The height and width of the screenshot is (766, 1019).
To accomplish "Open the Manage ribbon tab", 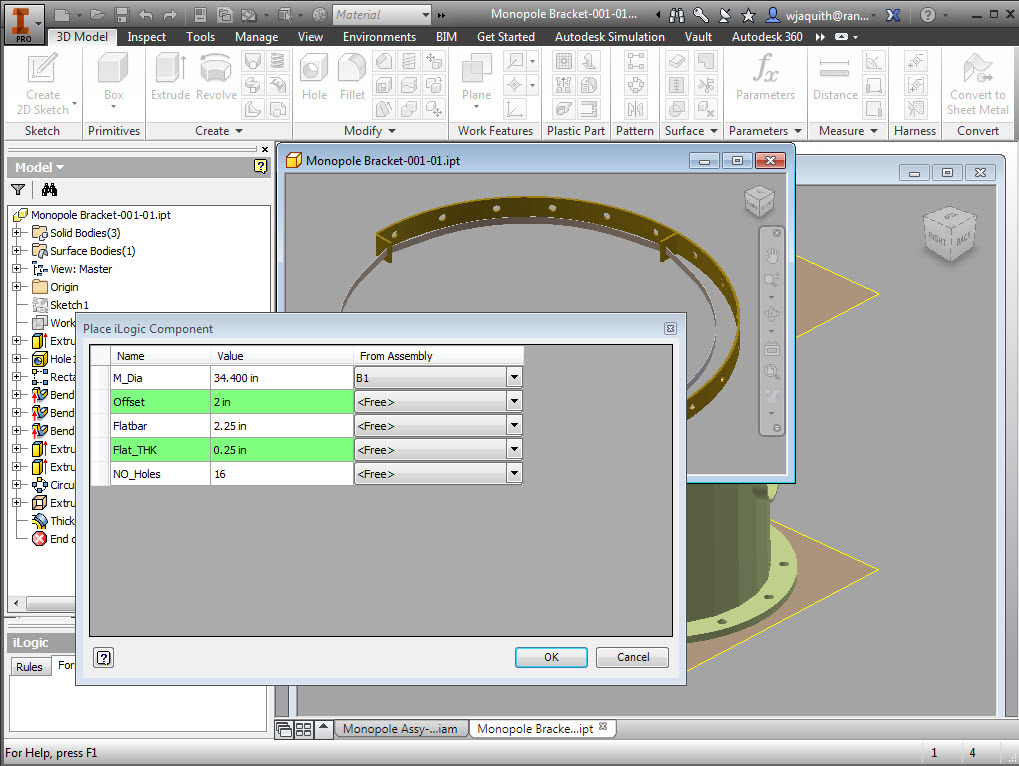I will coord(256,37).
